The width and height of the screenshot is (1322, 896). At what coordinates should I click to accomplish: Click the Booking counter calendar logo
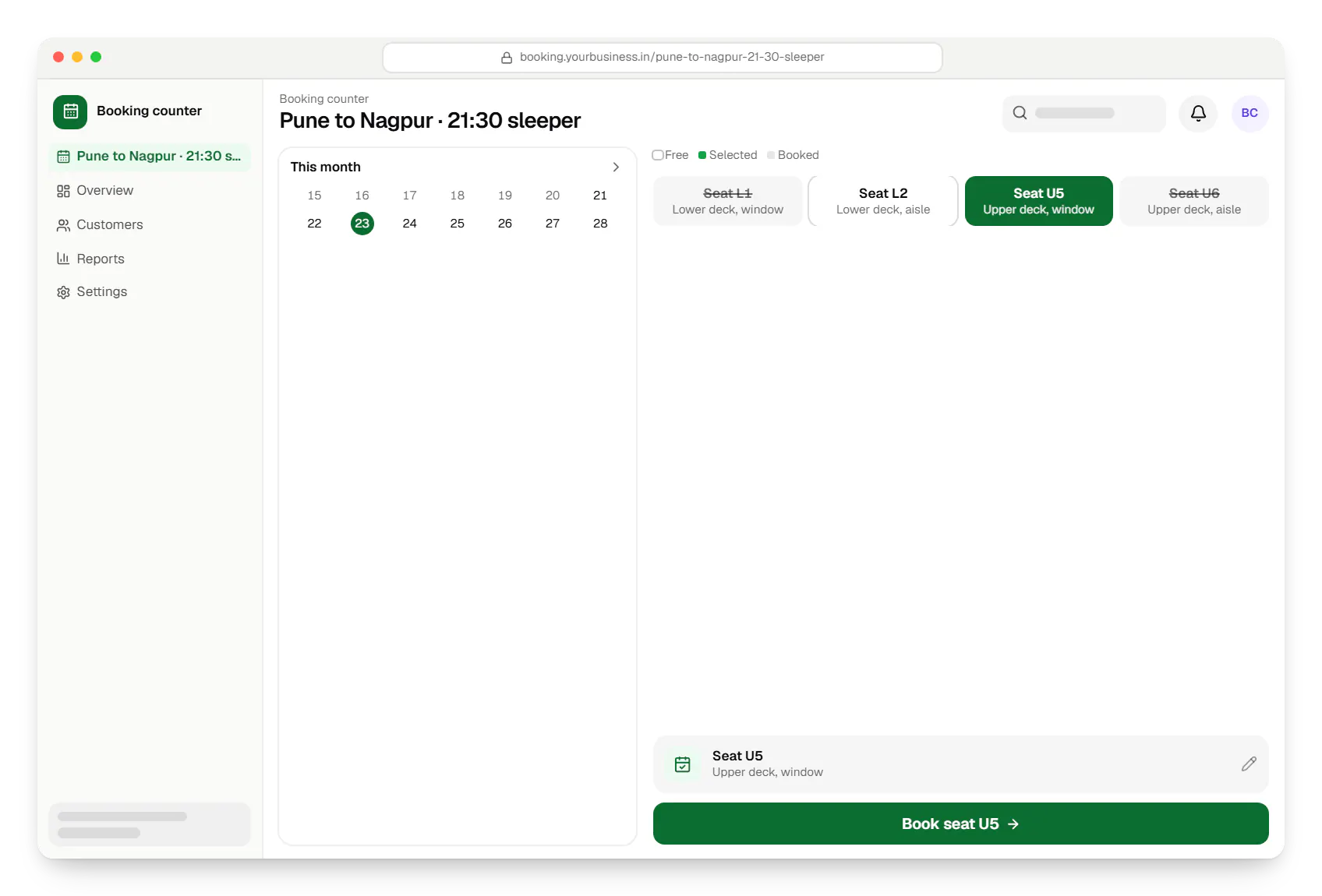70,111
